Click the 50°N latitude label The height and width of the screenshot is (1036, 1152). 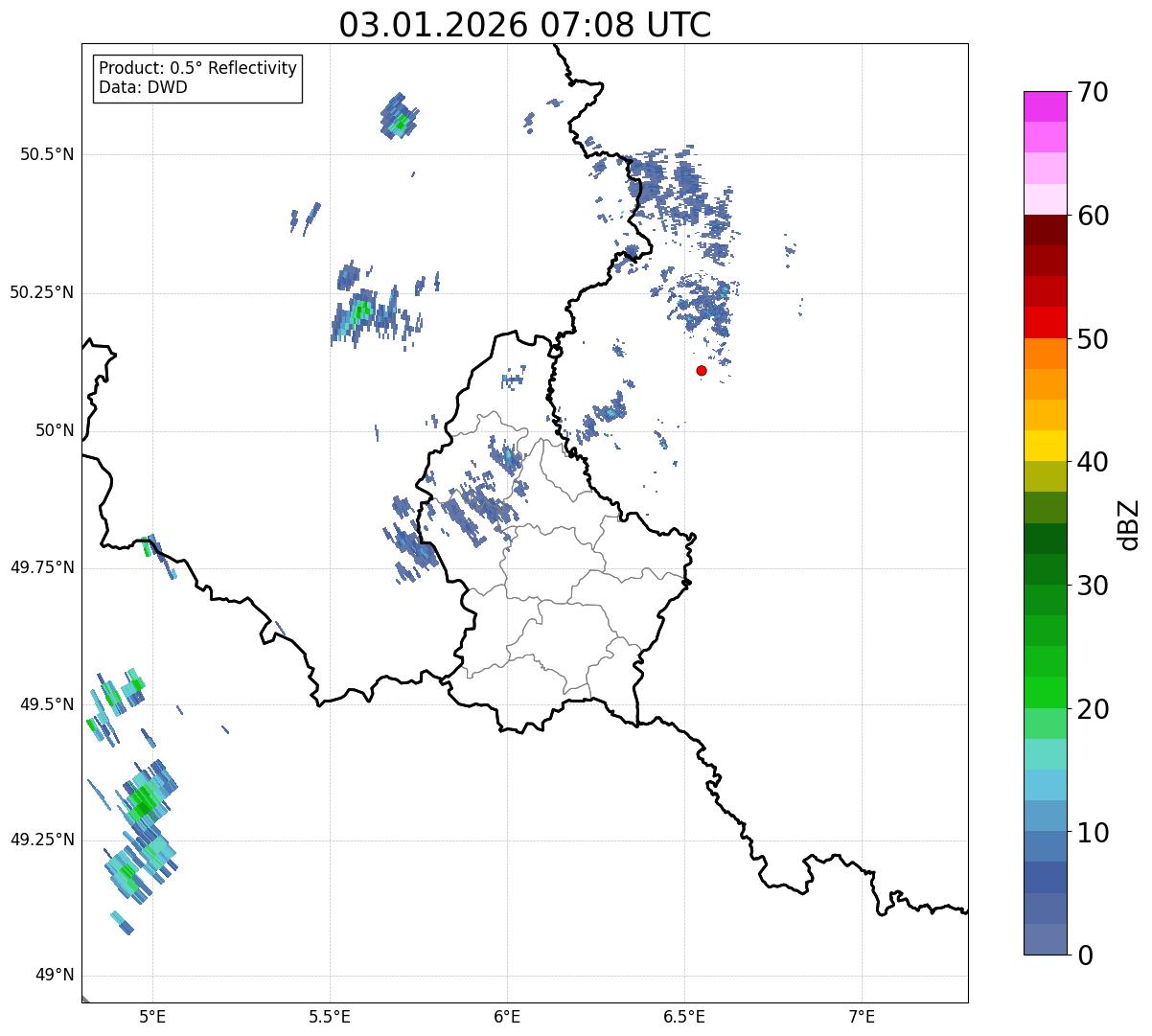click(55, 430)
